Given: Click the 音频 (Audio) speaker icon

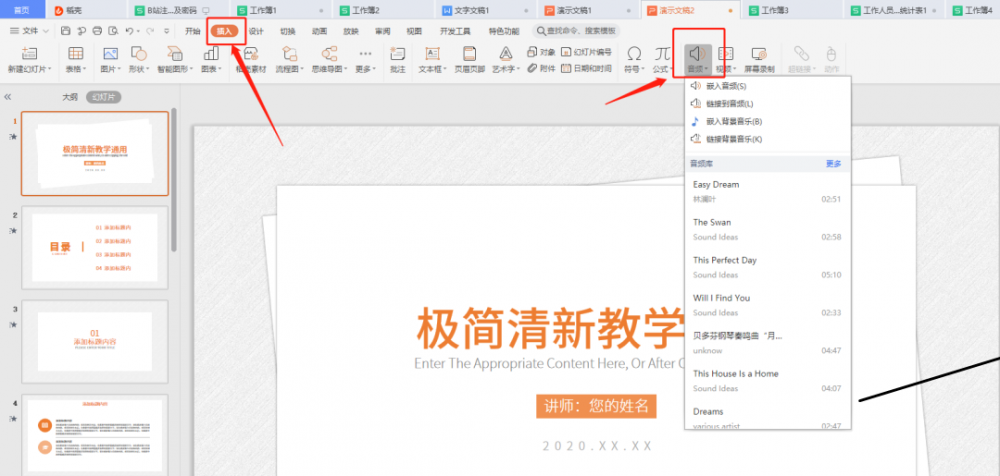Looking at the screenshot, I should [697, 53].
